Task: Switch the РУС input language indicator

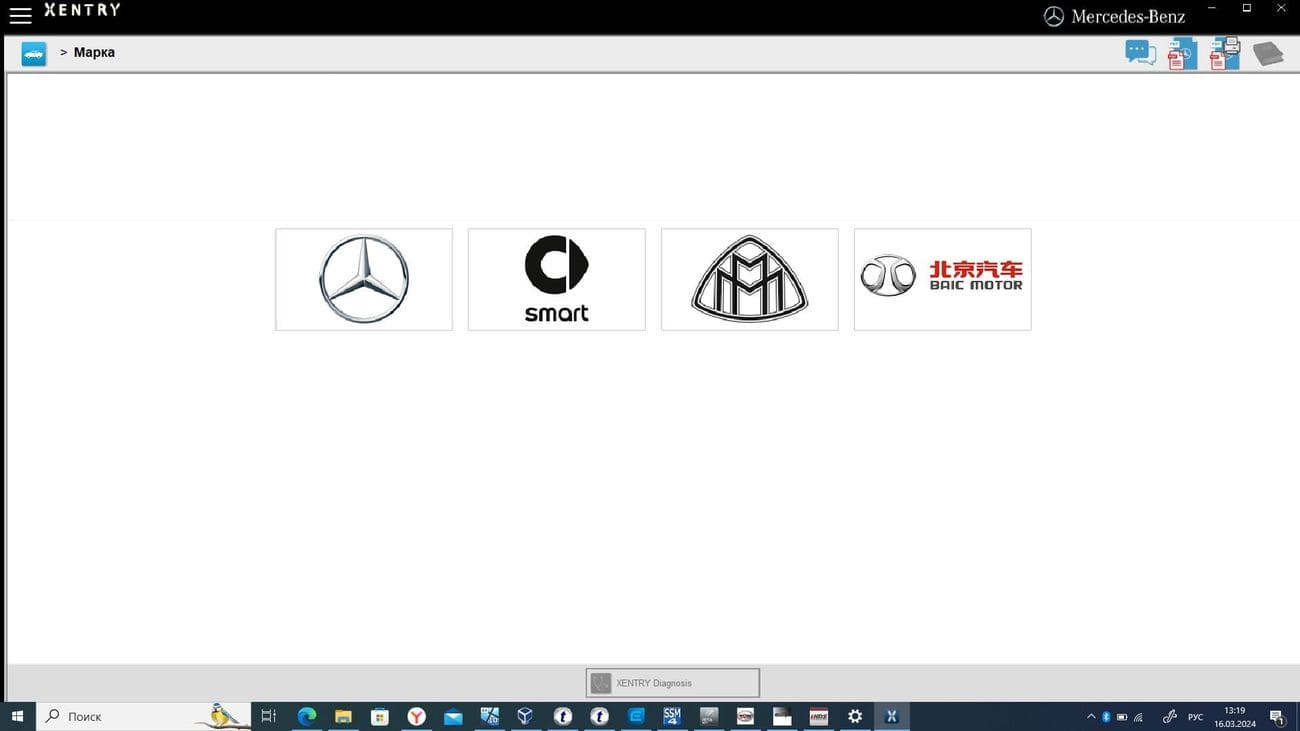Action: click(1195, 717)
